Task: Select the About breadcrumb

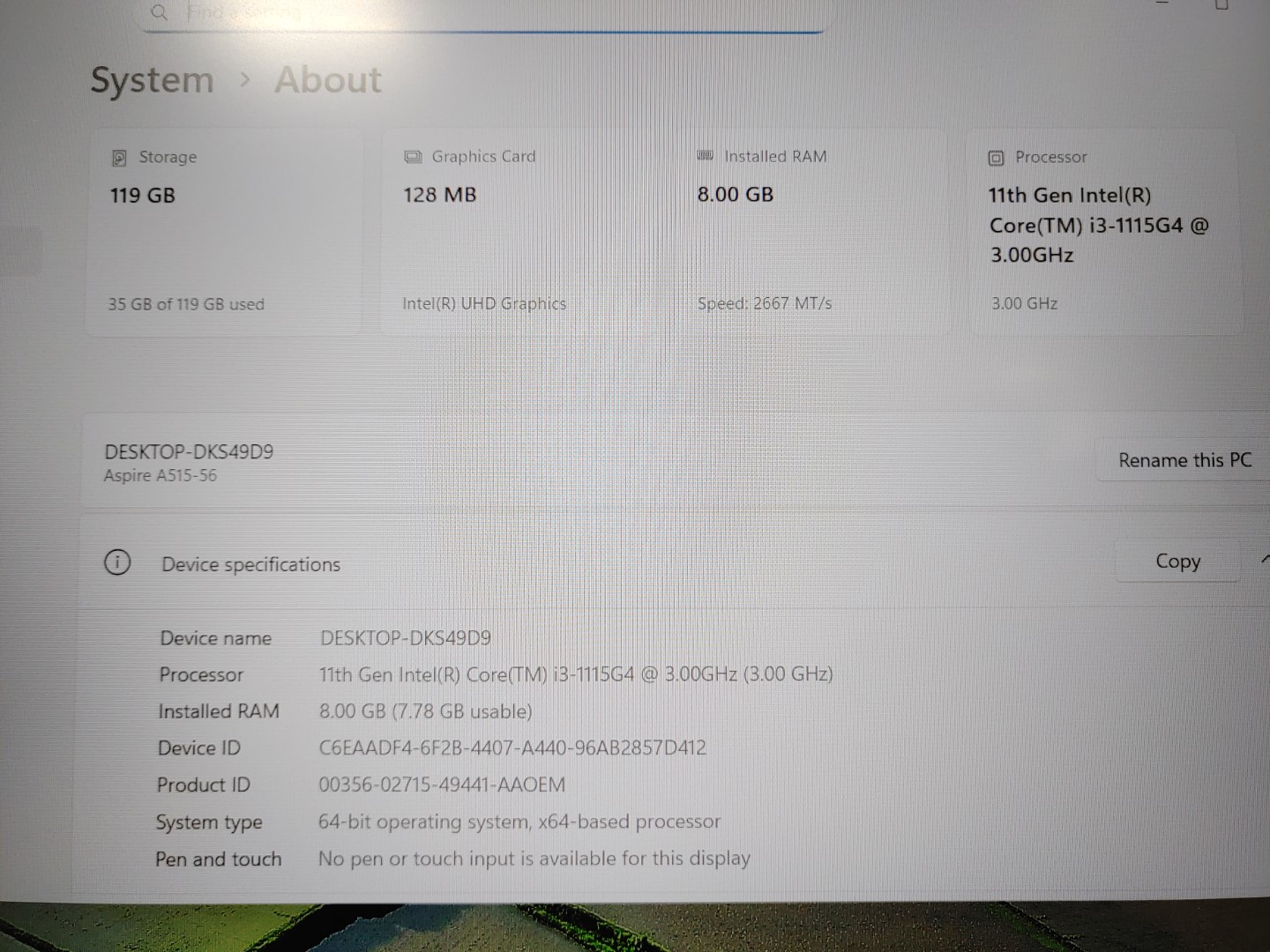Action: point(327,79)
